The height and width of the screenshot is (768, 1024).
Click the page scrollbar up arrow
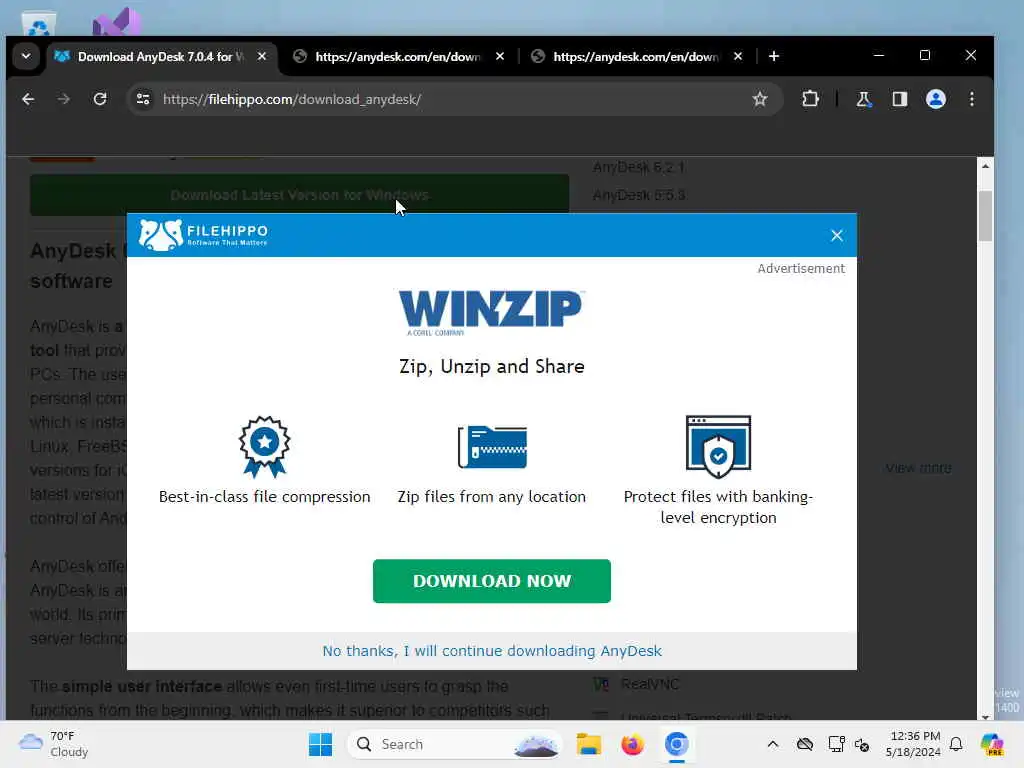pyautogui.click(x=985, y=166)
